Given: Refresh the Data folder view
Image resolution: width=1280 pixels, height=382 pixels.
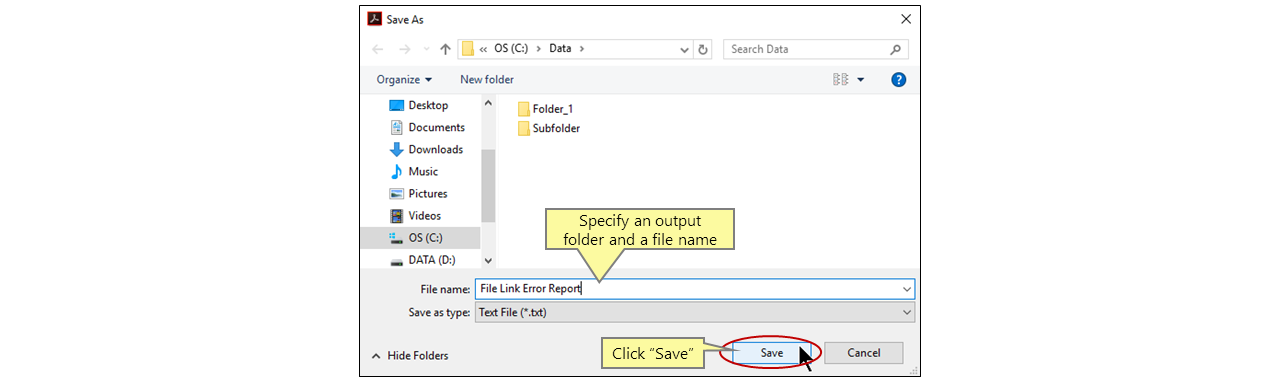Looking at the screenshot, I should (x=704, y=49).
